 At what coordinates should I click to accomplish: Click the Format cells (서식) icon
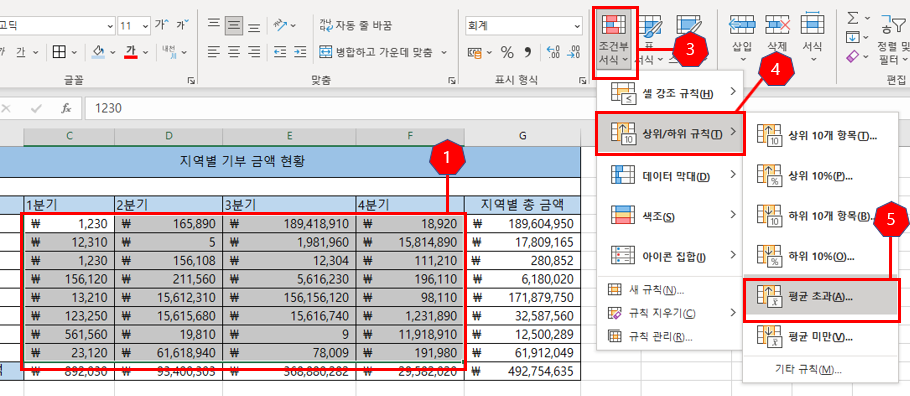coord(812,25)
